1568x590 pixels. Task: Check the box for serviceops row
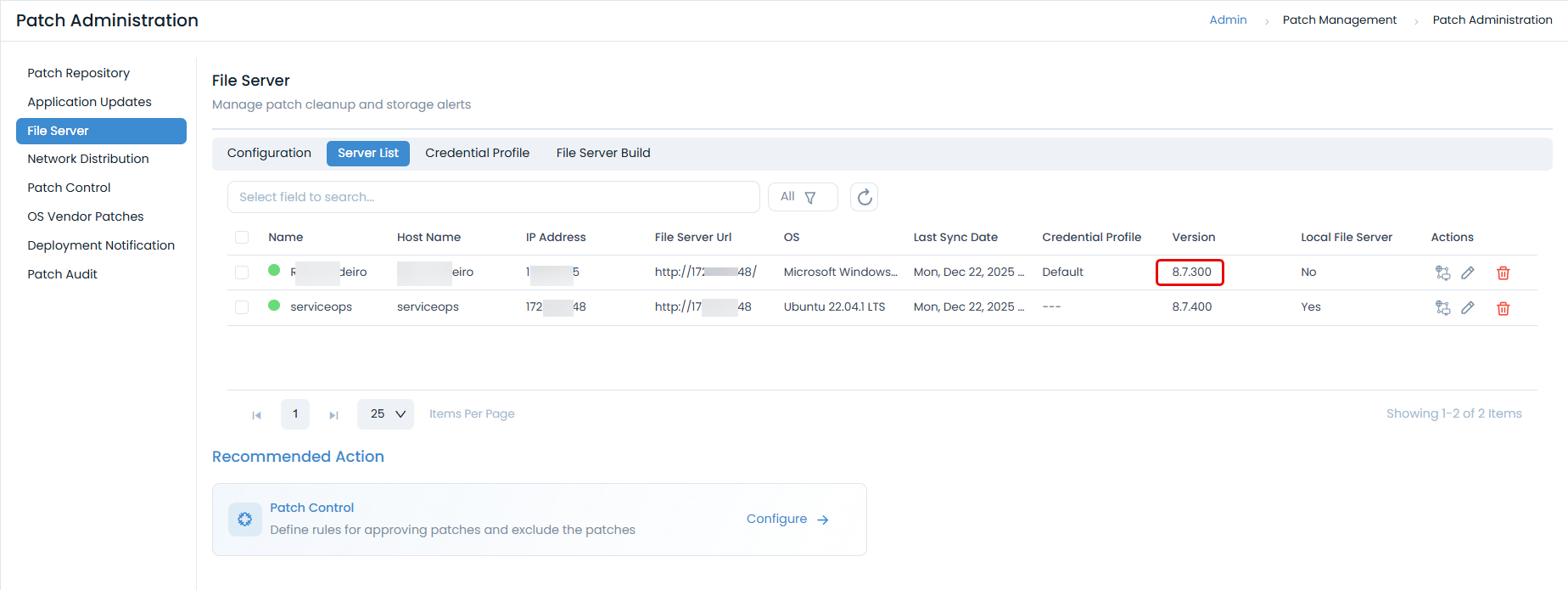[242, 307]
